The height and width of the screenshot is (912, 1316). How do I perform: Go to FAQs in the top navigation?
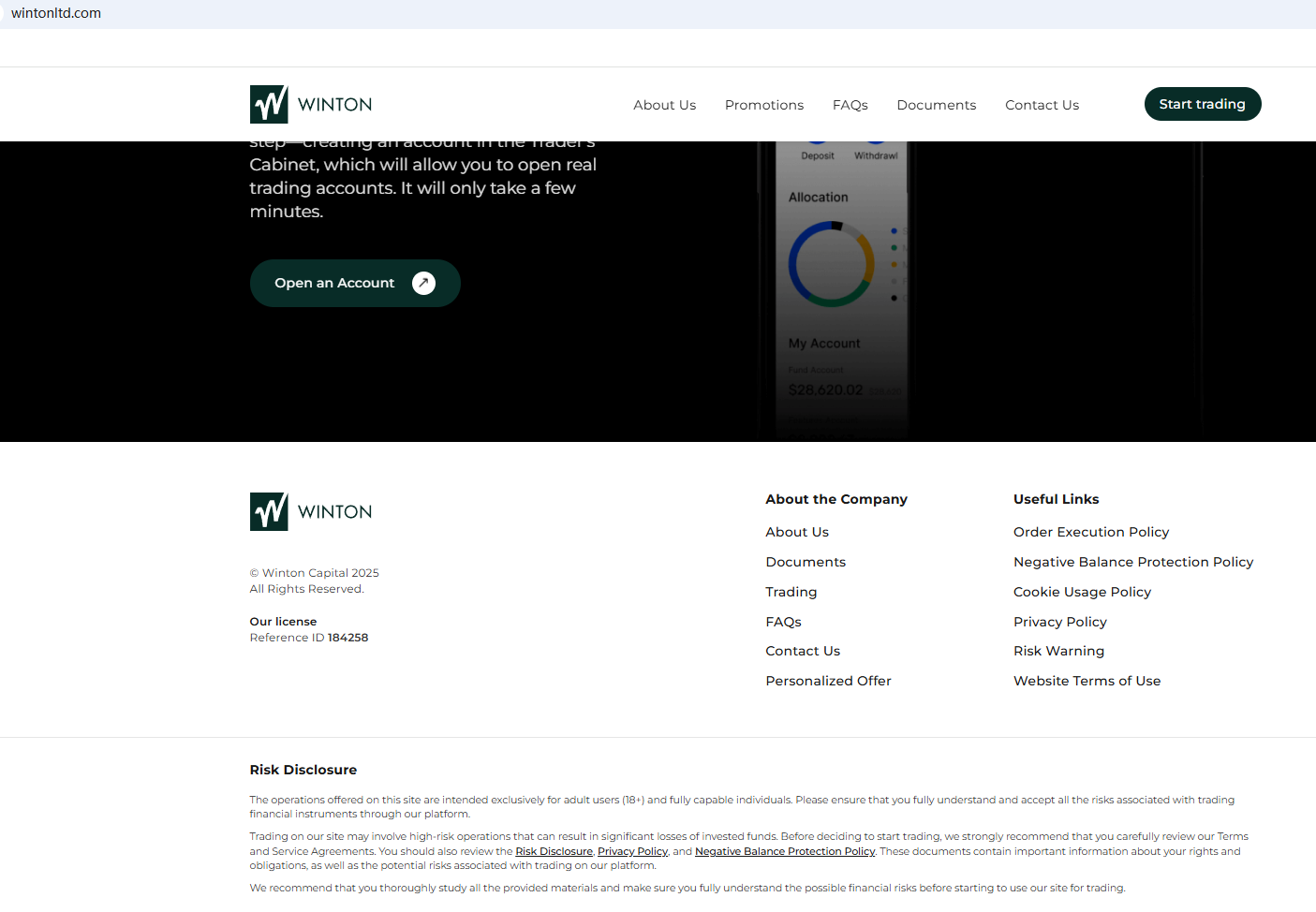coord(850,105)
